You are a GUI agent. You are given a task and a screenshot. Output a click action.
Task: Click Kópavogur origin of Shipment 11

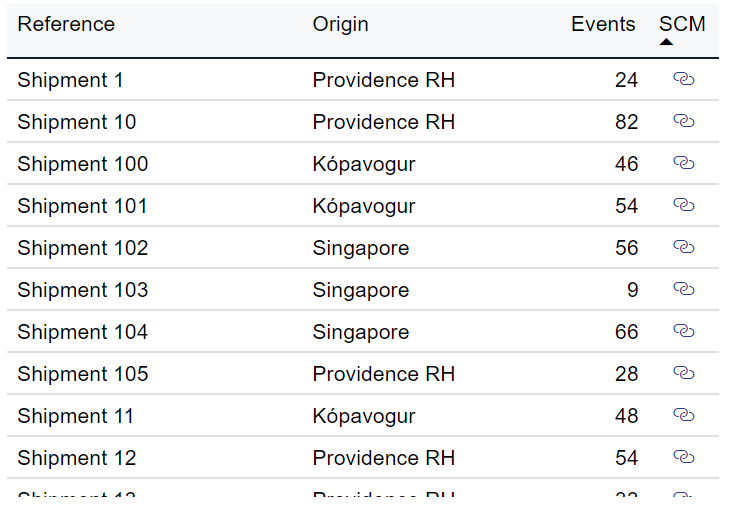pos(364,417)
